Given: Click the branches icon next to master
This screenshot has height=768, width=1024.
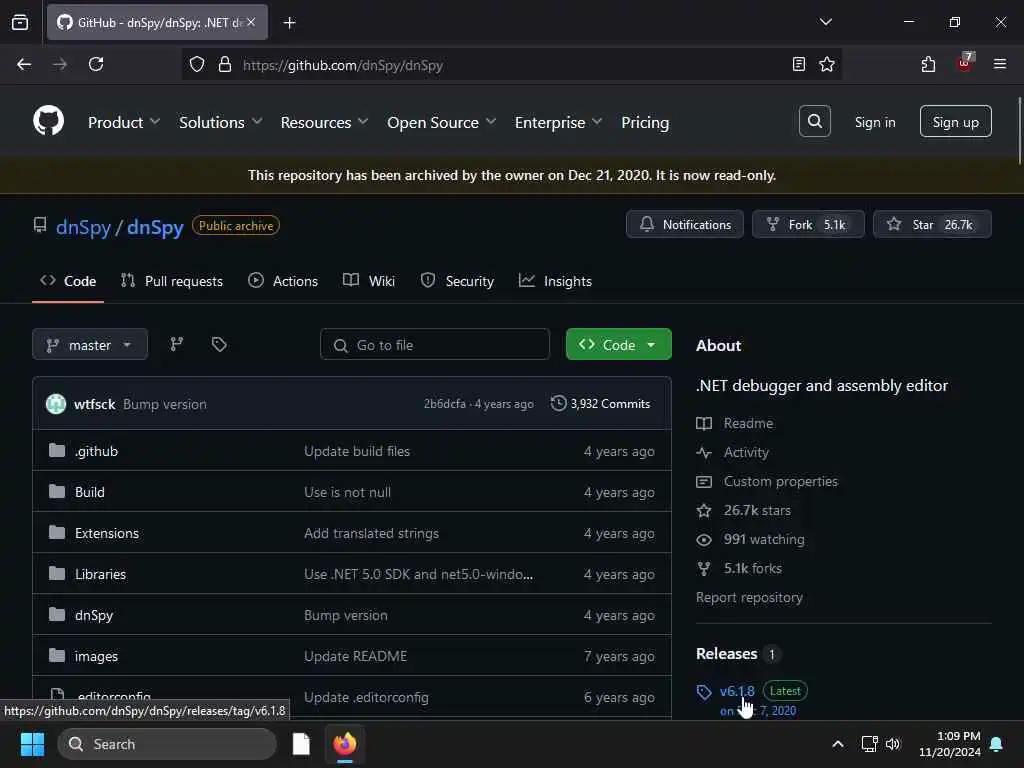Looking at the screenshot, I should pyautogui.click(x=176, y=344).
